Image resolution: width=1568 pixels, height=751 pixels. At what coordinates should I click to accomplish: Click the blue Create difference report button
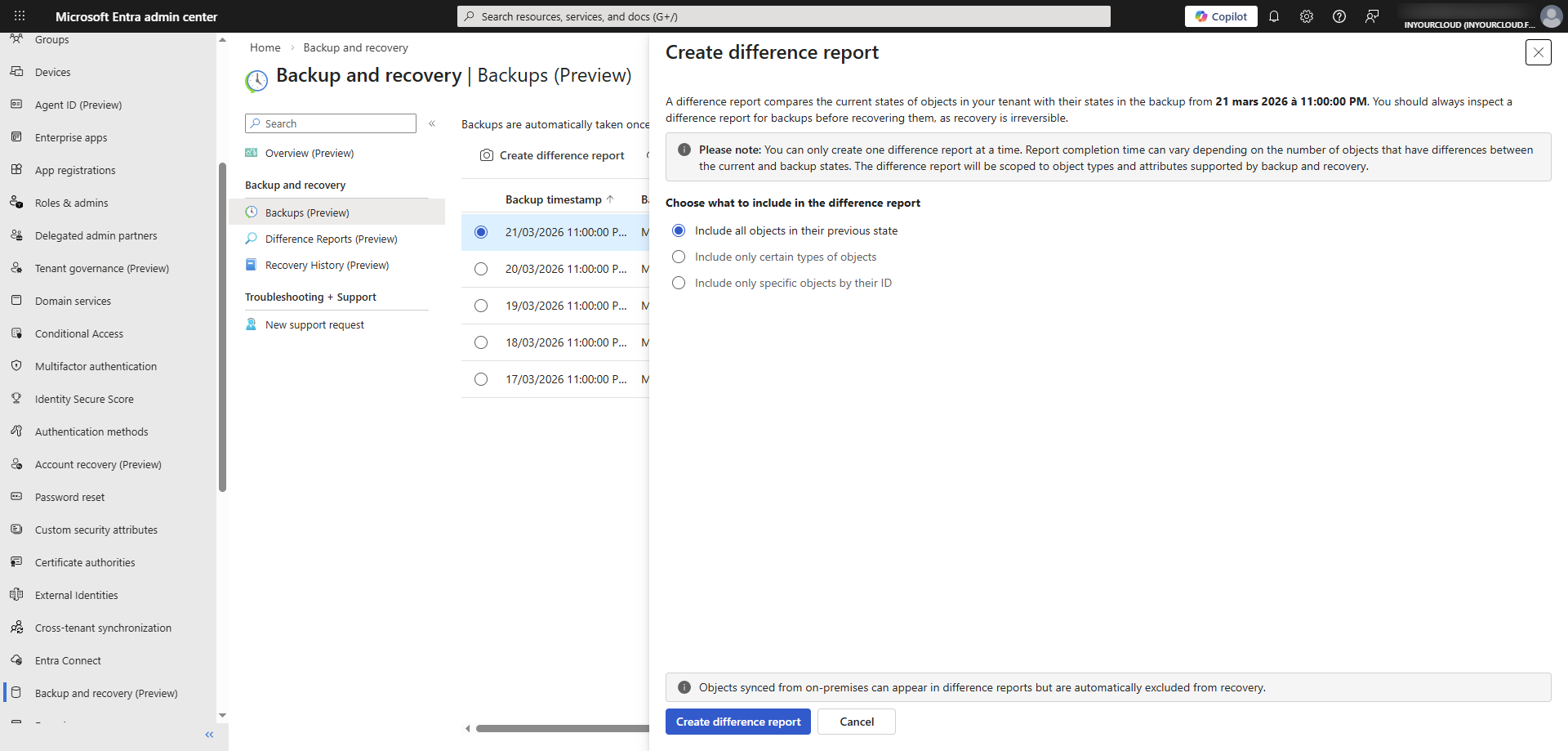click(737, 722)
